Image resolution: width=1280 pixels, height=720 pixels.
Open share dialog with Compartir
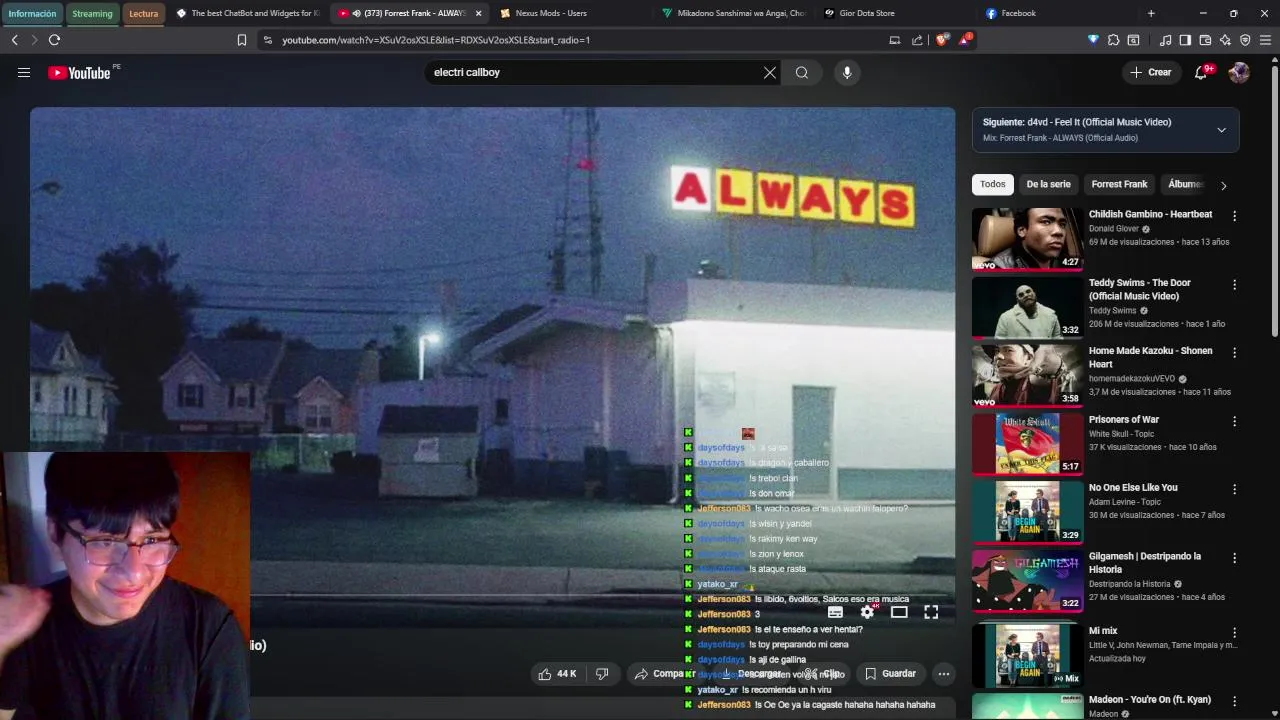664,674
